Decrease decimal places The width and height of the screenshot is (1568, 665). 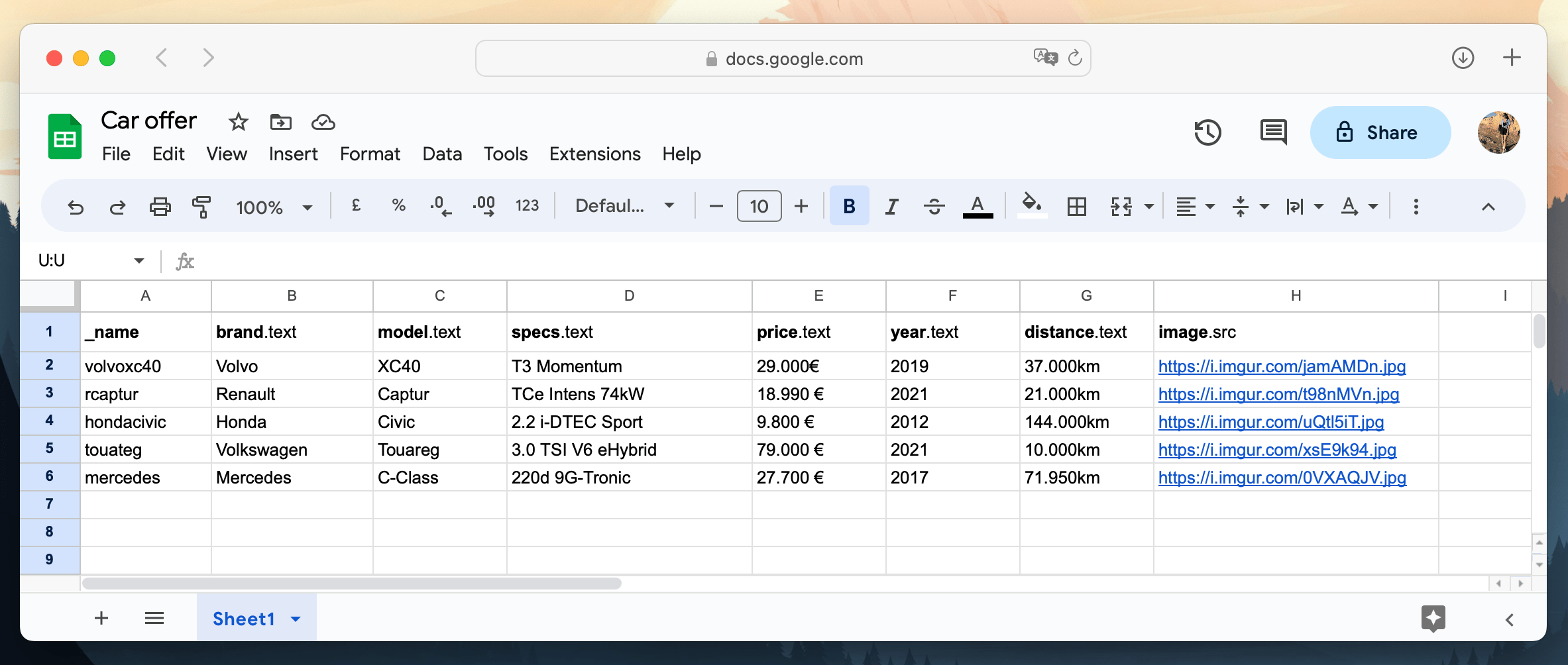(x=441, y=206)
